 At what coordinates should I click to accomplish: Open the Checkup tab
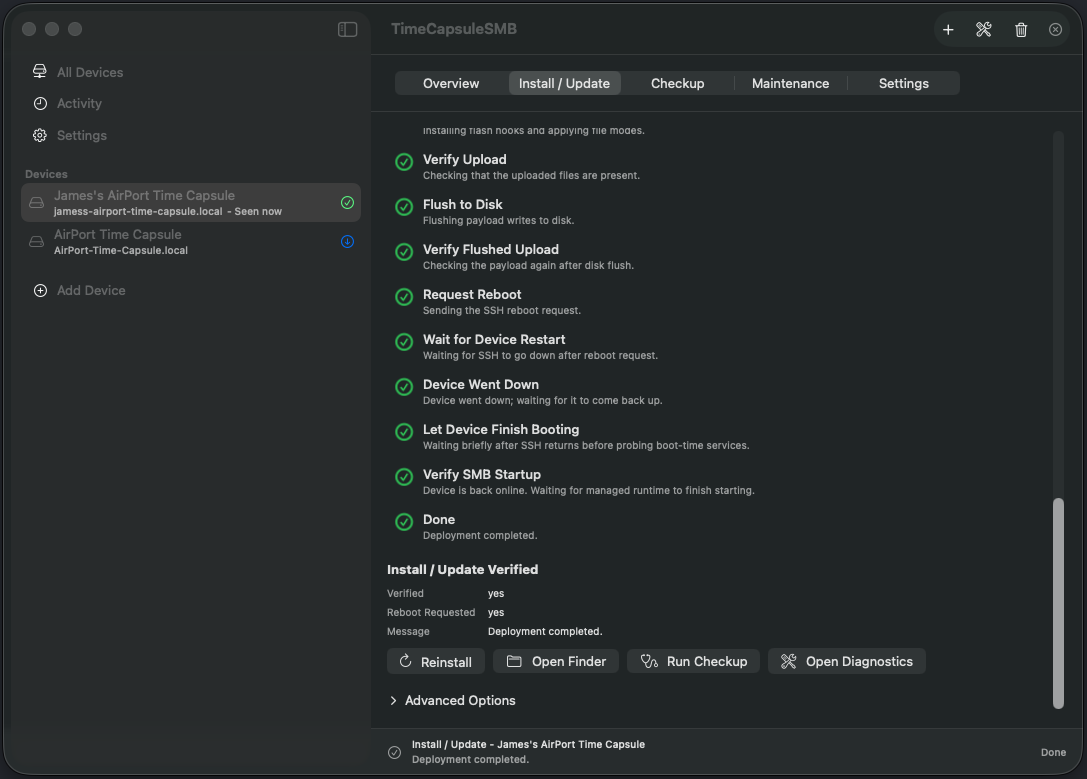click(x=677, y=83)
